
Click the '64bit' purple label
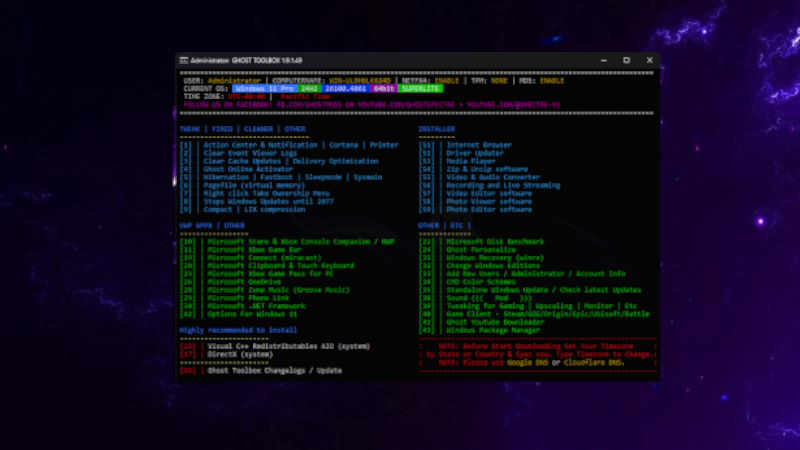coord(384,89)
